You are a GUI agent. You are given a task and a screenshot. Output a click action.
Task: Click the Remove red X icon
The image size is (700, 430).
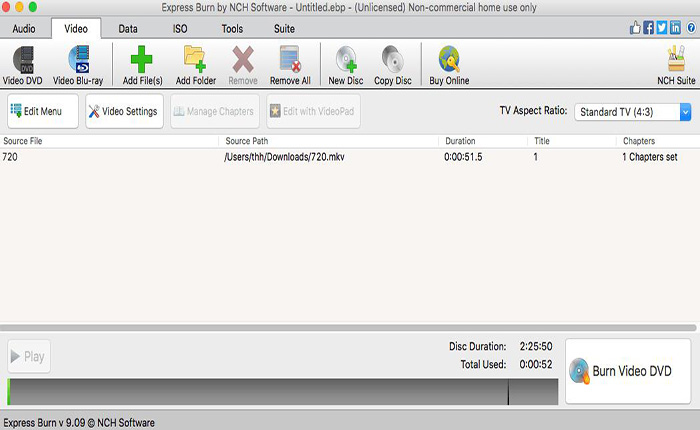[243, 59]
